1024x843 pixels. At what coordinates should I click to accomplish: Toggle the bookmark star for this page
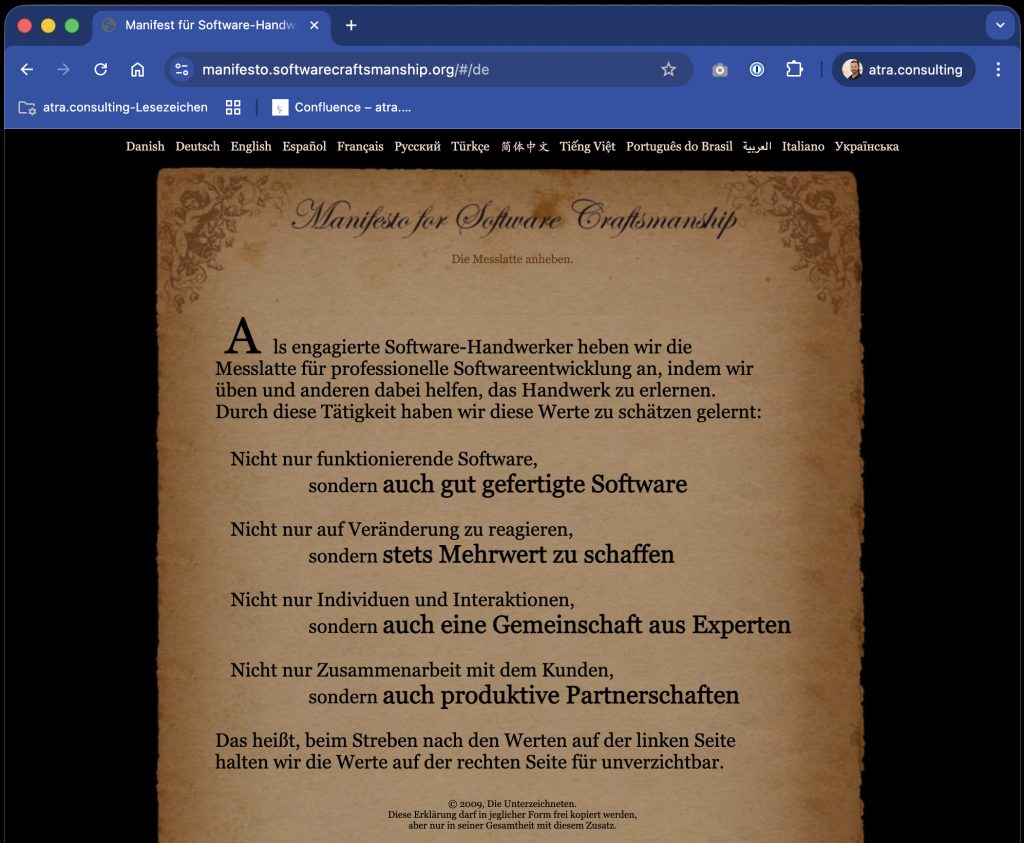pos(667,69)
